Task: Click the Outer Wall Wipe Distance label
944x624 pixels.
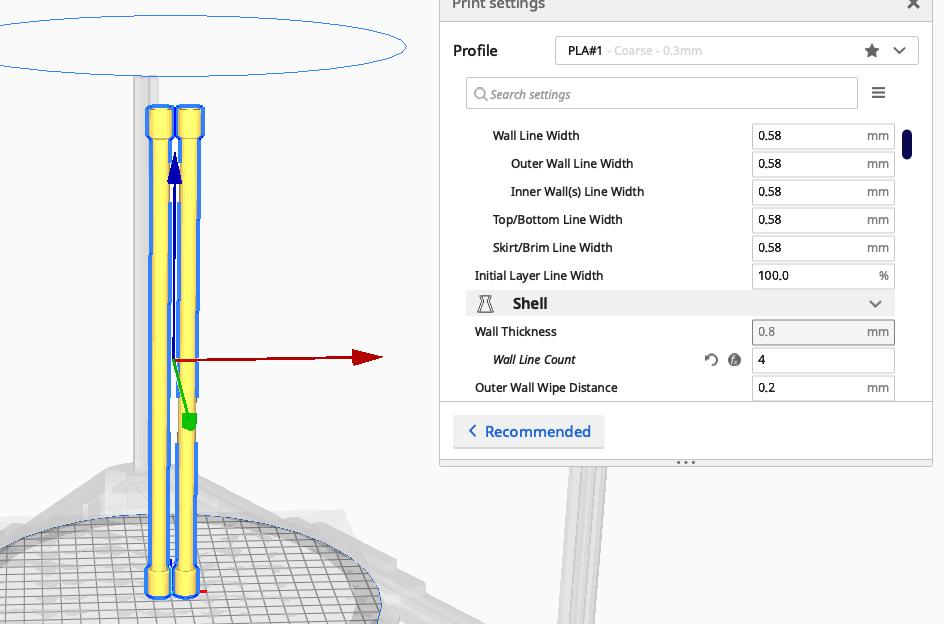Action: coord(546,388)
